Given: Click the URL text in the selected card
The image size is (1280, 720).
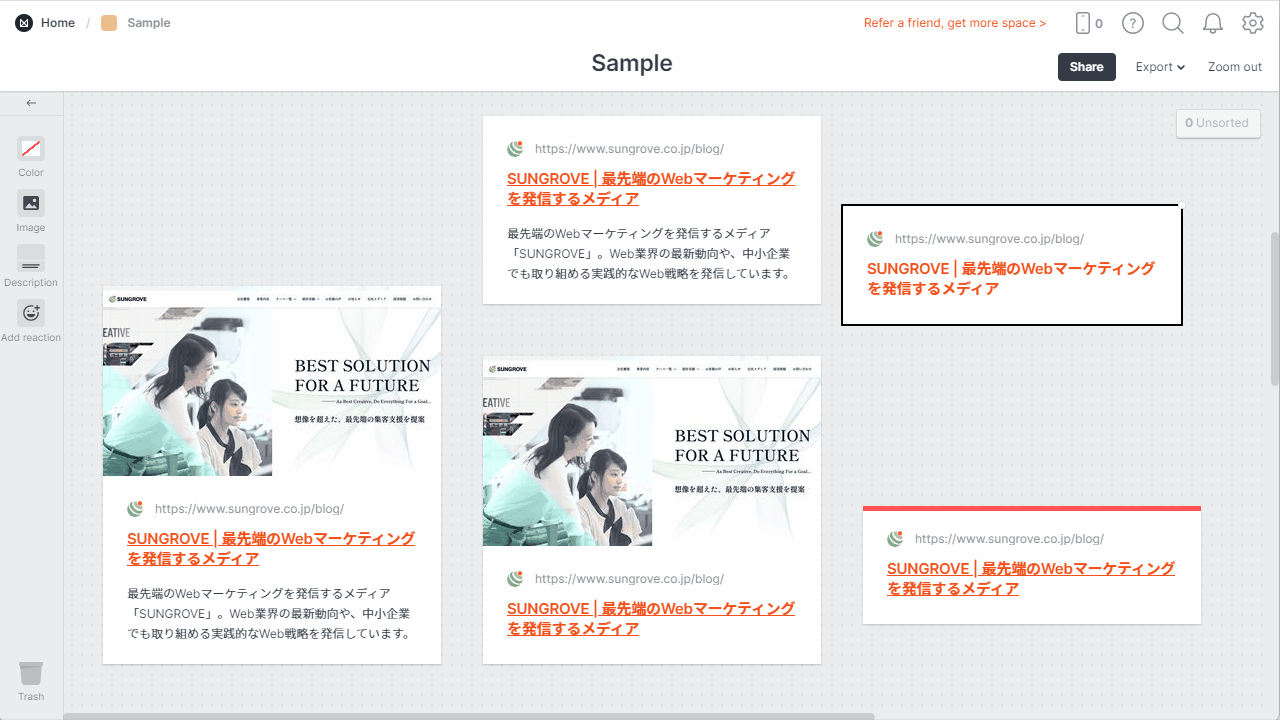Looking at the screenshot, I should tap(989, 239).
